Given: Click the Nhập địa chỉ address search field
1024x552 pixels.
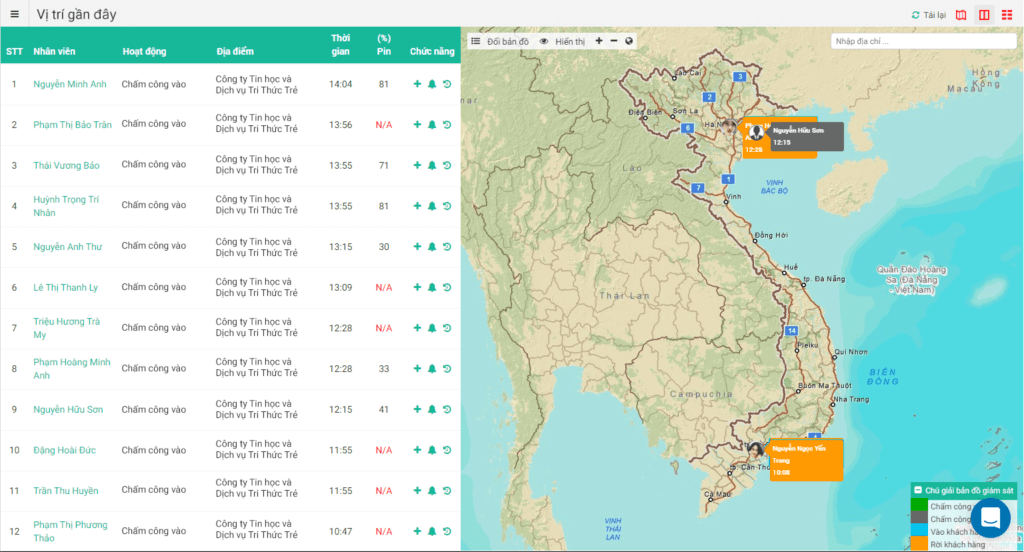Looking at the screenshot, I should 923,42.
